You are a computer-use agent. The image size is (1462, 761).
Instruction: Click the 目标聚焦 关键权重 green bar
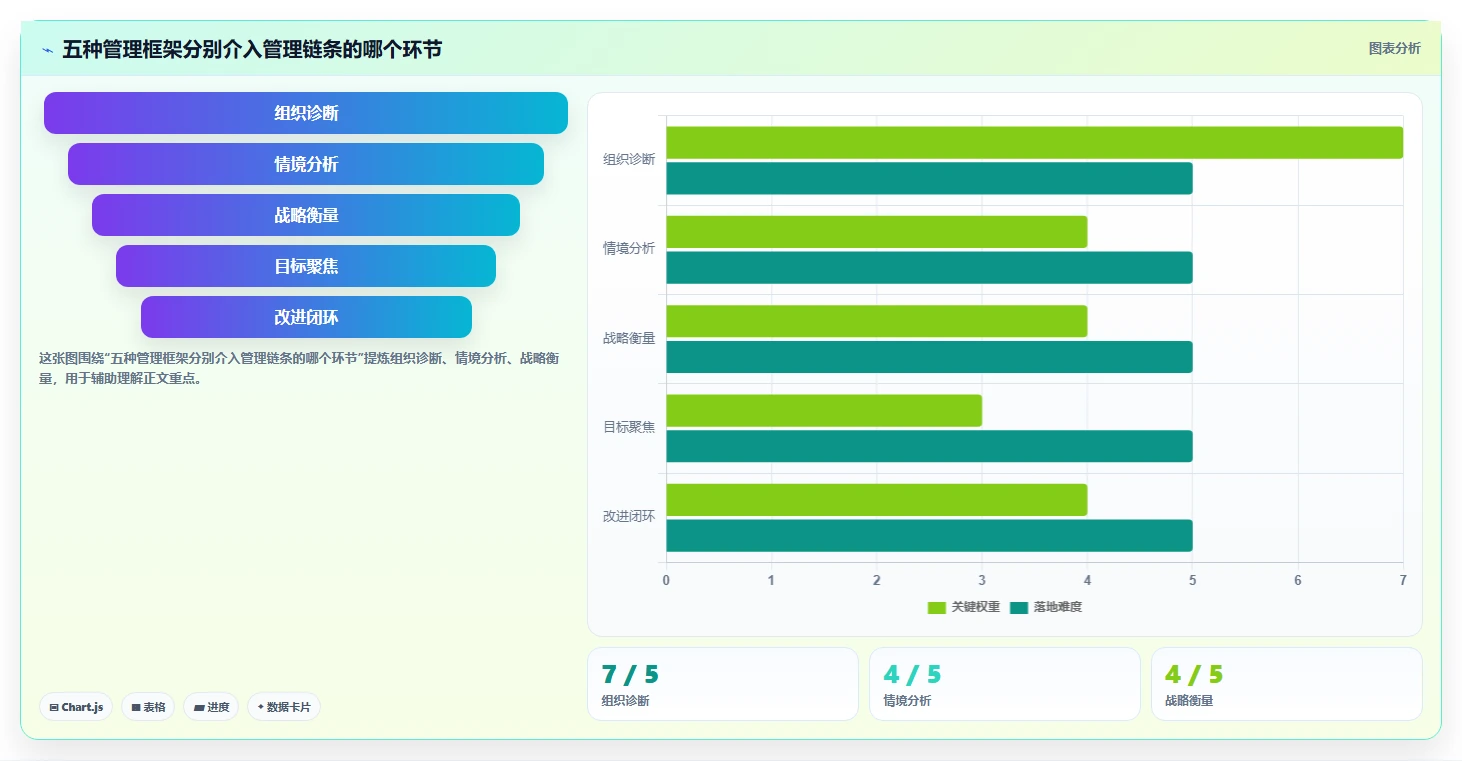point(824,410)
